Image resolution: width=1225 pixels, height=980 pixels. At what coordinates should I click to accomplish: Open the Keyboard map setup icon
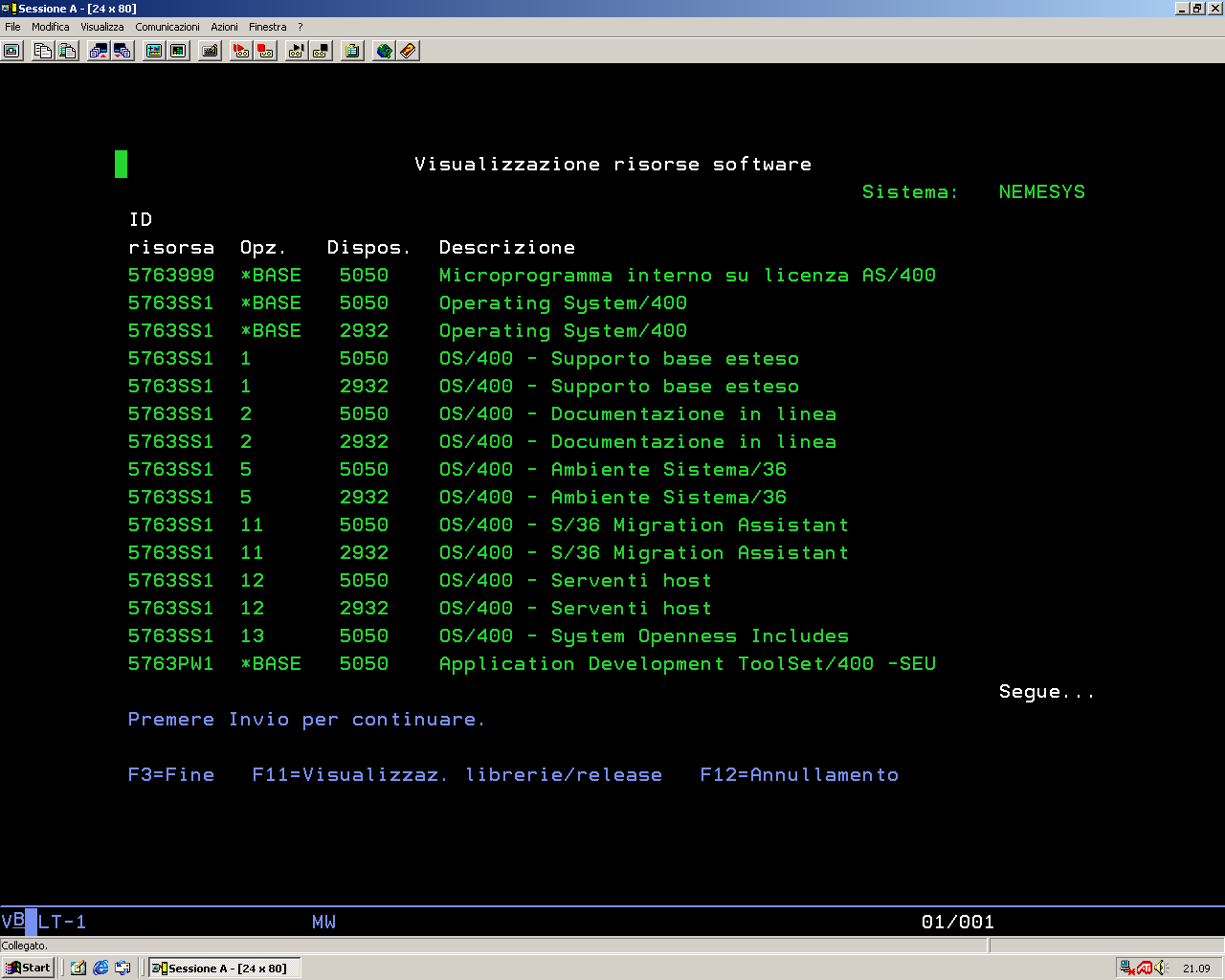pos(211,51)
